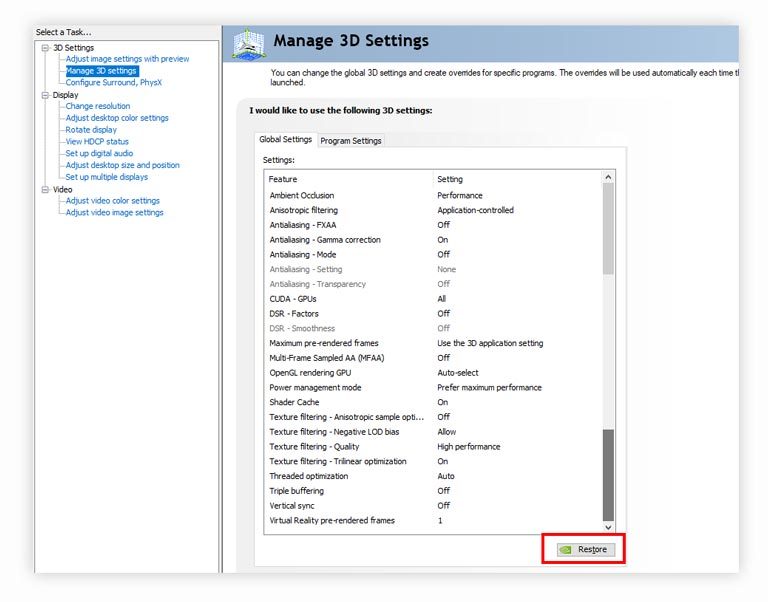Click the Manage 3D Settings header icon

248,45
